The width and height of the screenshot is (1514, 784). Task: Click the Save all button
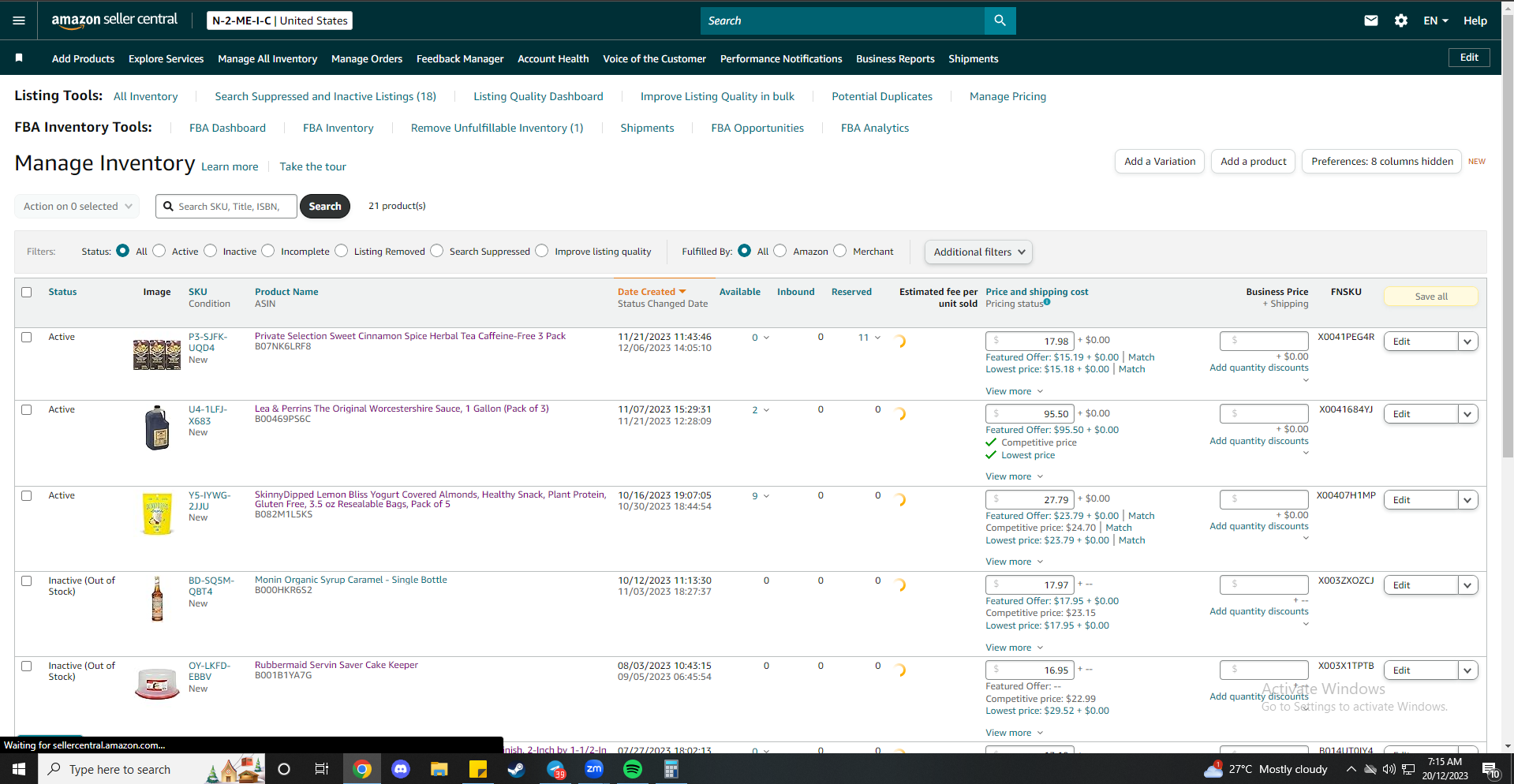pos(1431,297)
